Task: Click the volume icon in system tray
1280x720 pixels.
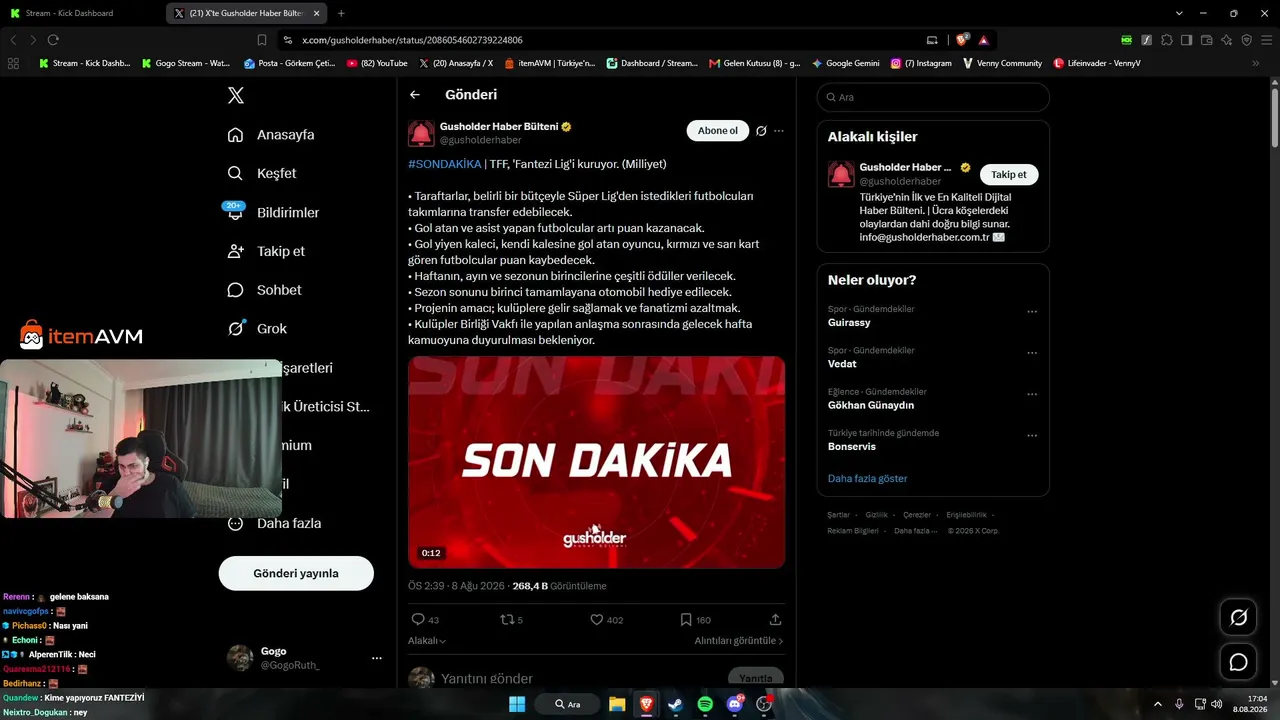Action: click(1216, 704)
